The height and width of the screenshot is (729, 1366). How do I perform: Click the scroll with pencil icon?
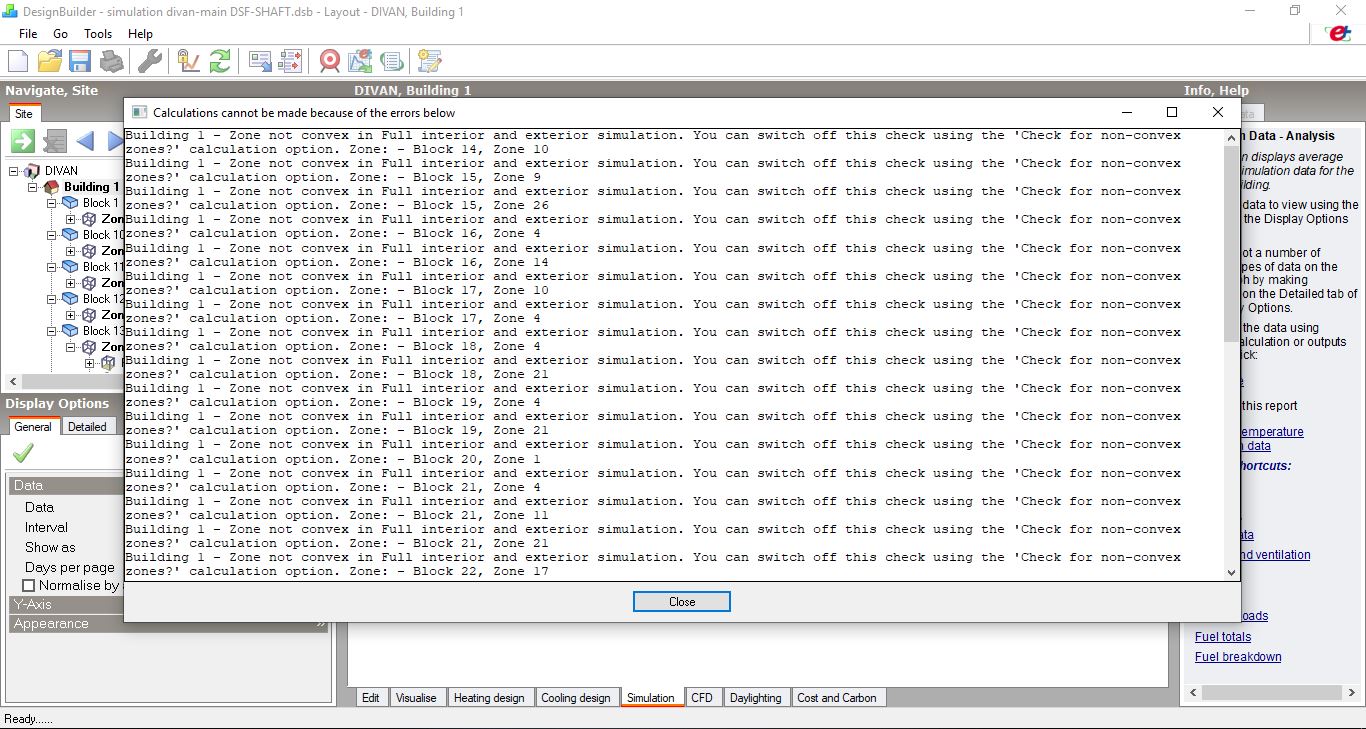click(x=430, y=61)
